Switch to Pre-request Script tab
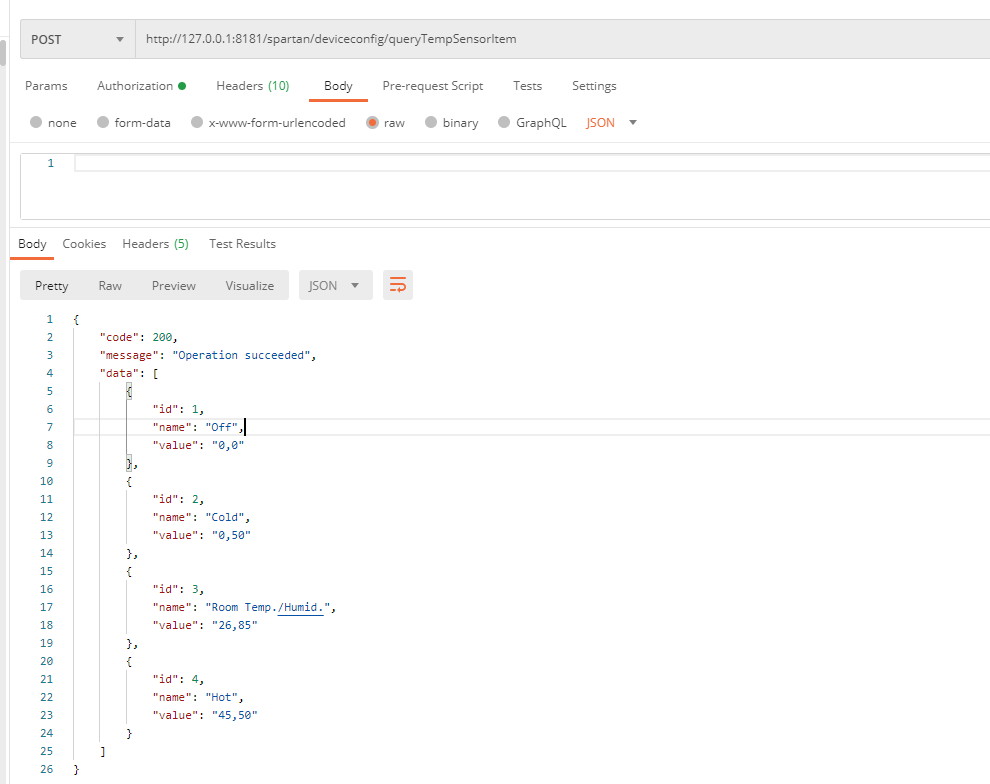Viewport: 990px width, 784px height. tap(432, 86)
